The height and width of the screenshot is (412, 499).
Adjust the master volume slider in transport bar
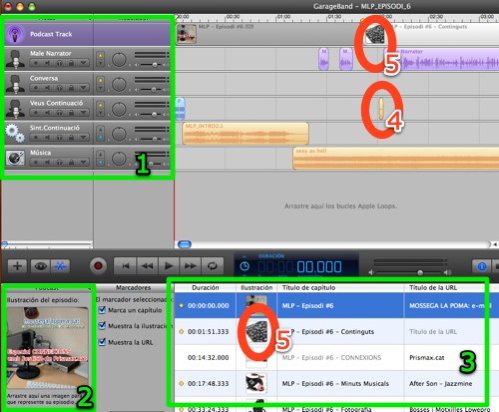coord(420,273)
